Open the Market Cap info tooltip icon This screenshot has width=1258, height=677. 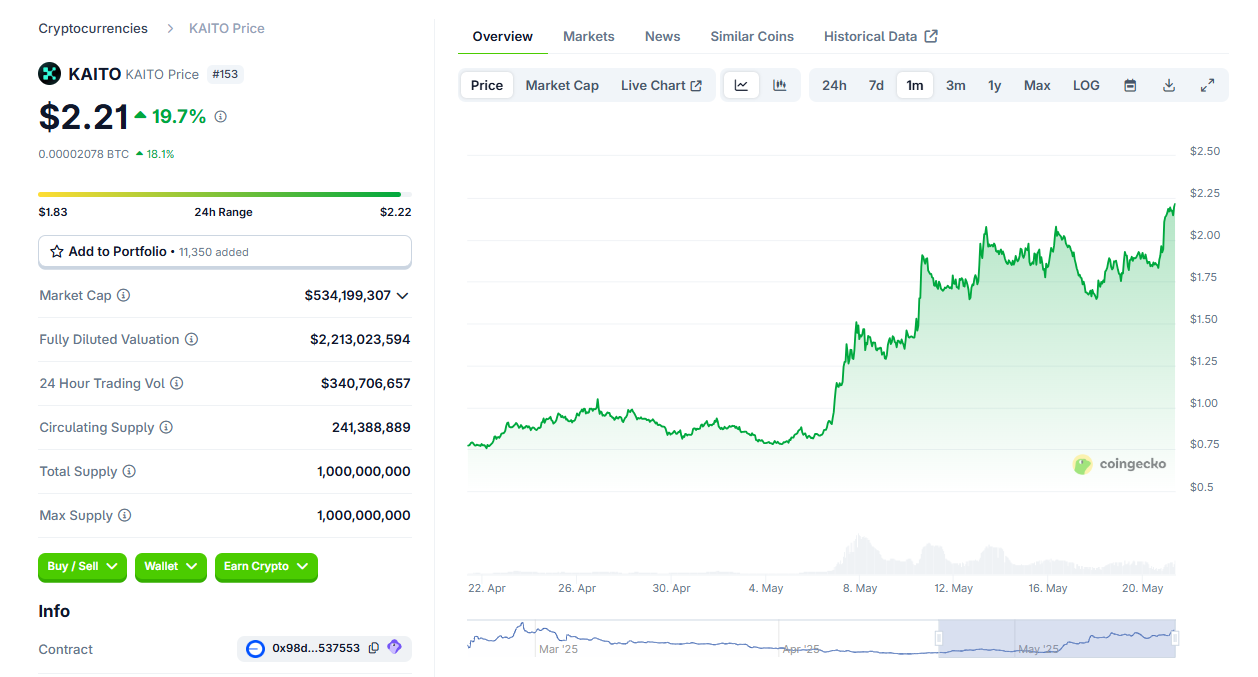pyautogui.click(x=124, y=296)
